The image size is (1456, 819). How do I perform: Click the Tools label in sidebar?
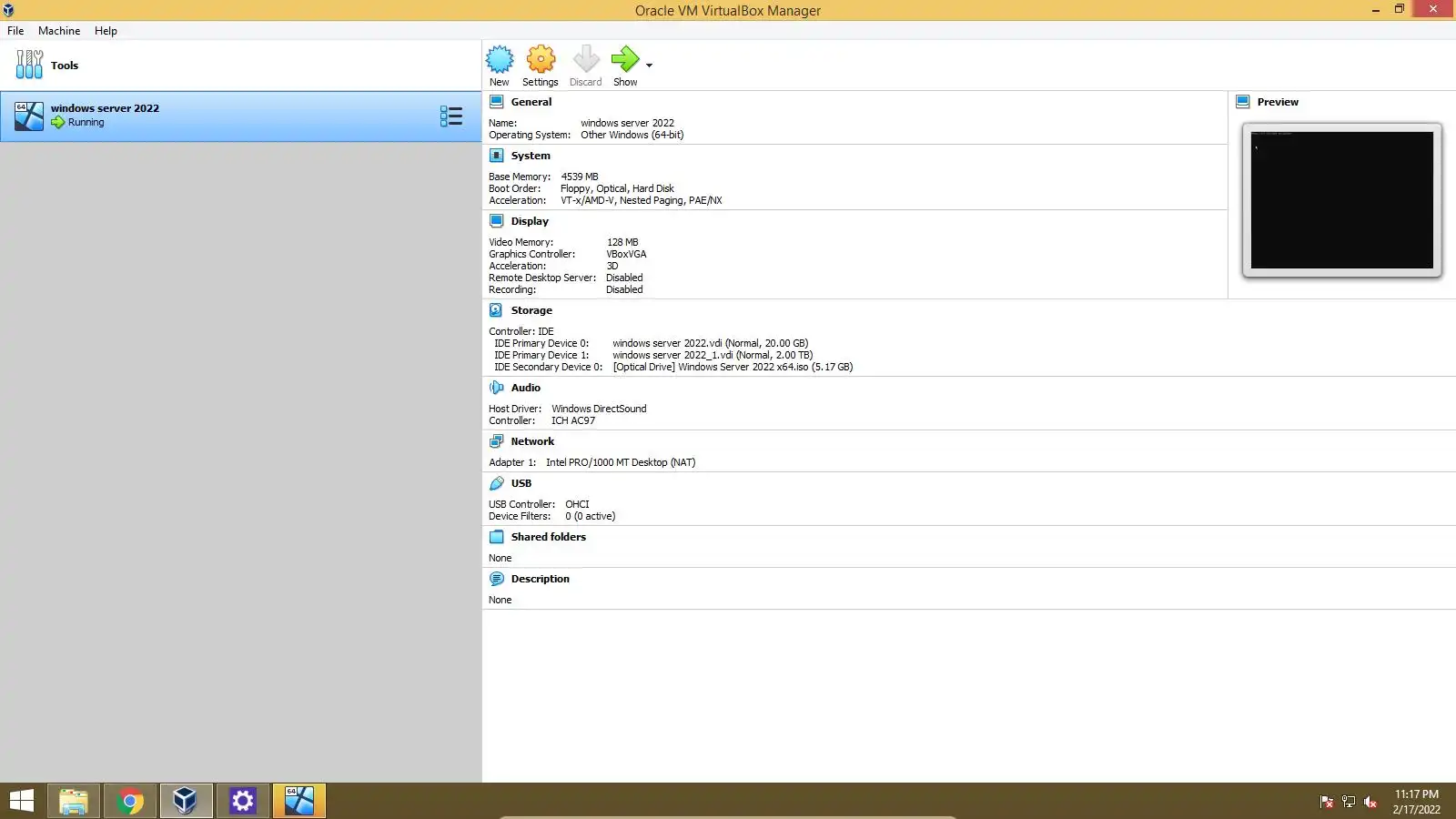65,66
